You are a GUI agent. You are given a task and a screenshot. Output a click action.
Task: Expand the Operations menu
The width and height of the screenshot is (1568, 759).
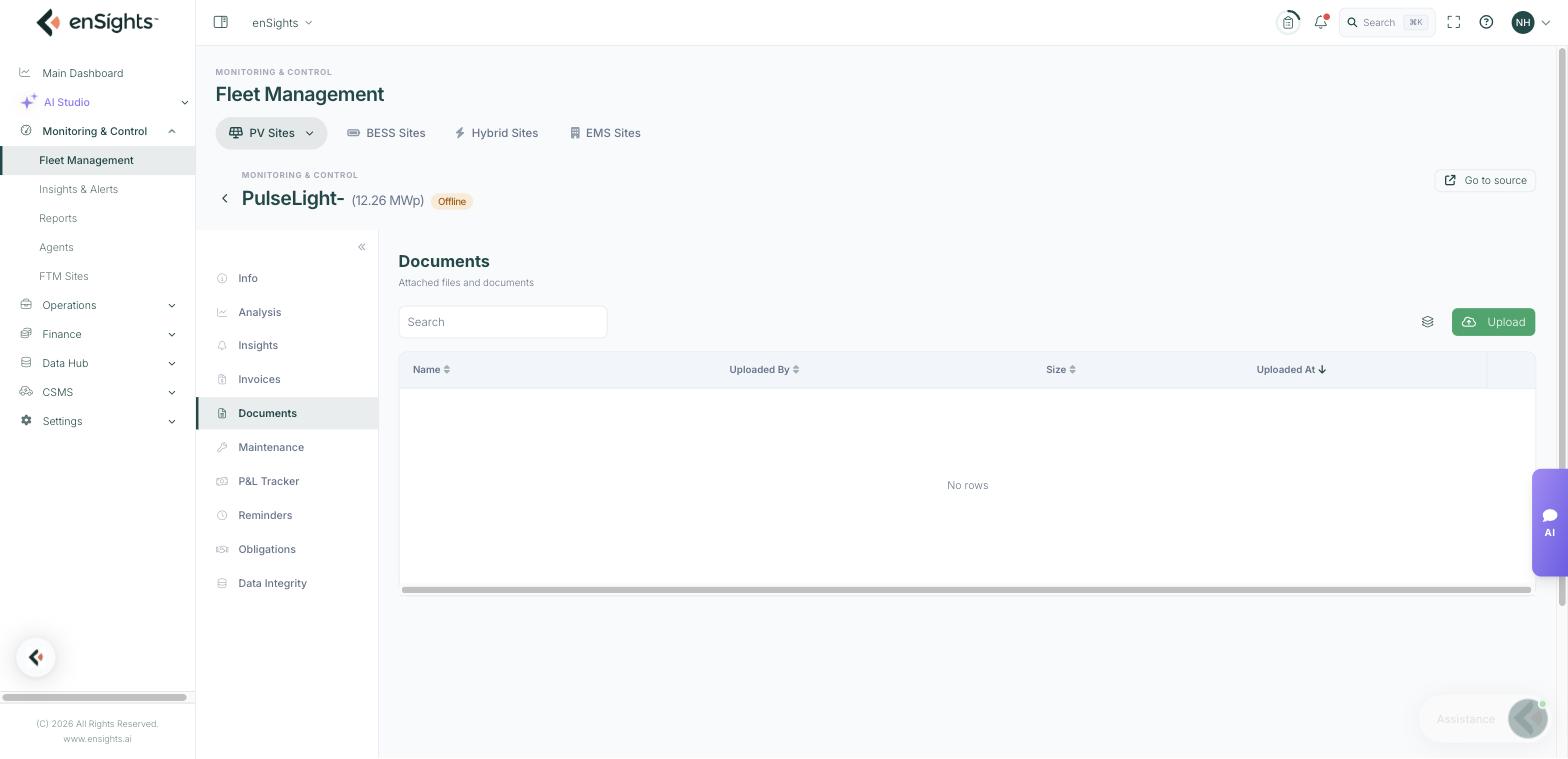(97, 305)
